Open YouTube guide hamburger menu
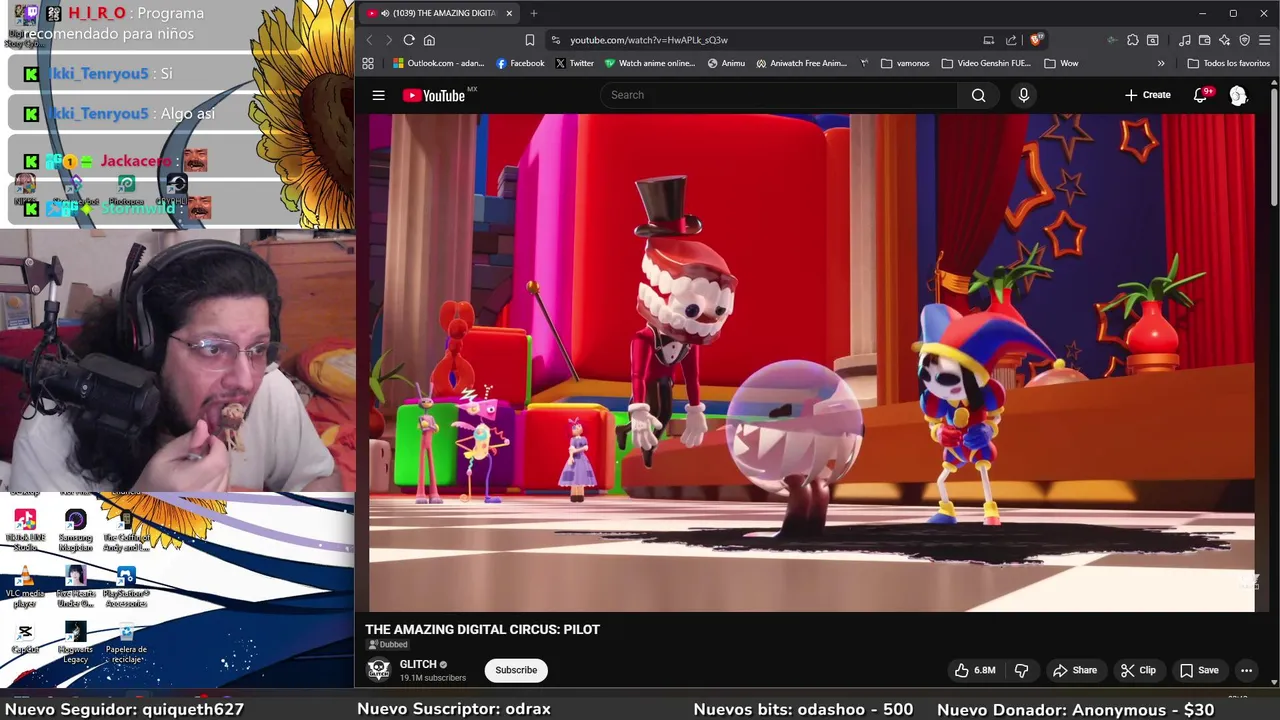This screenshot has width=1280, height=720. coord(378,95)
